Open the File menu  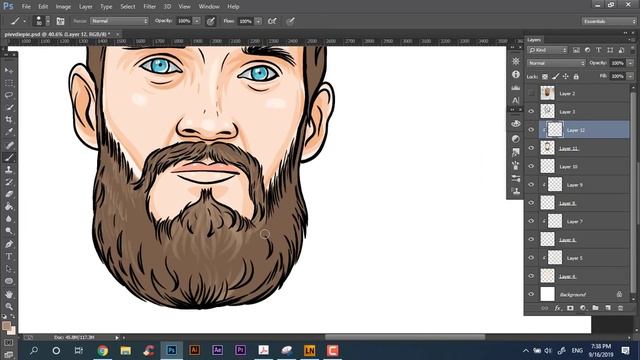pyautogui.click(x=26, y=7)
